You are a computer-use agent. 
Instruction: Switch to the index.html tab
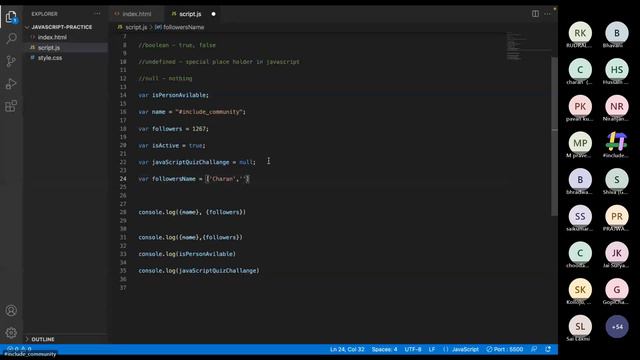pyautogui.click(x=137, y=14)
